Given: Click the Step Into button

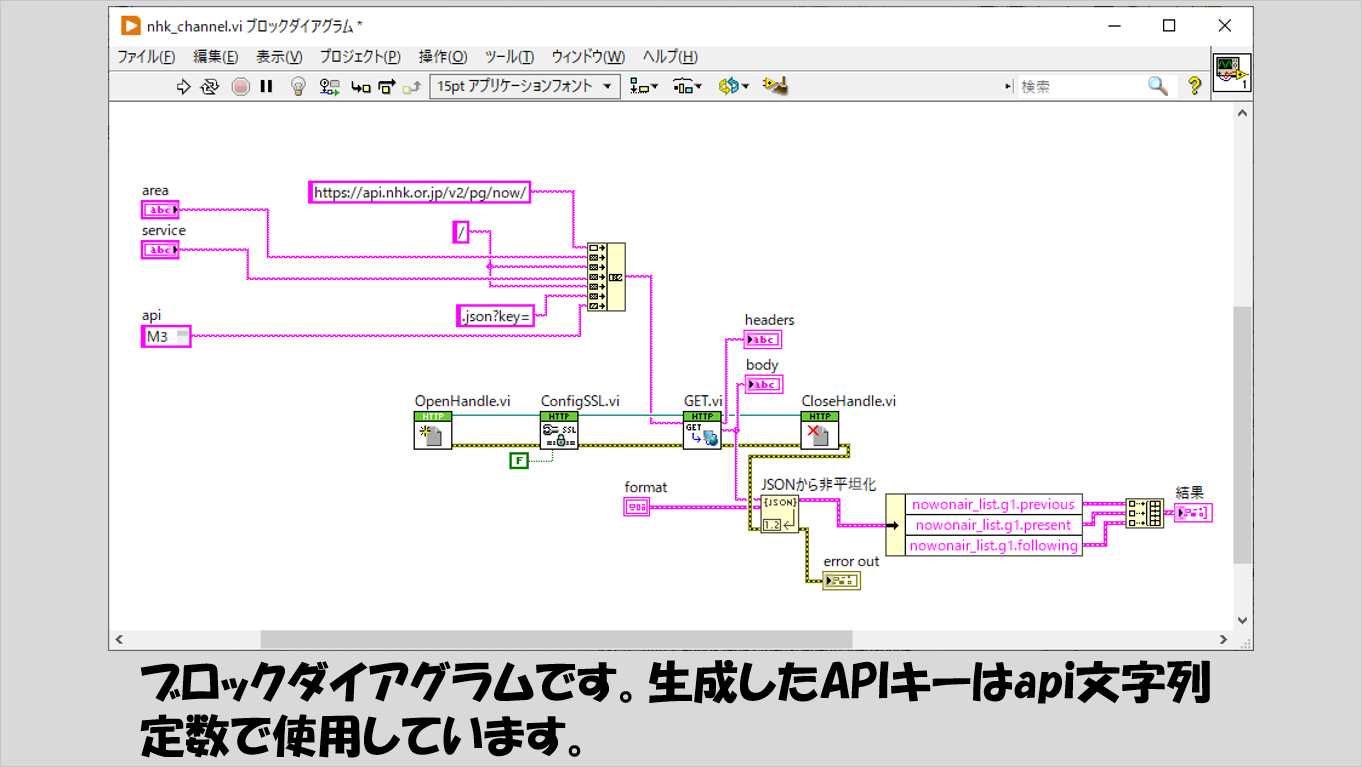Looking at the screenshot, I should pos(361,87).
